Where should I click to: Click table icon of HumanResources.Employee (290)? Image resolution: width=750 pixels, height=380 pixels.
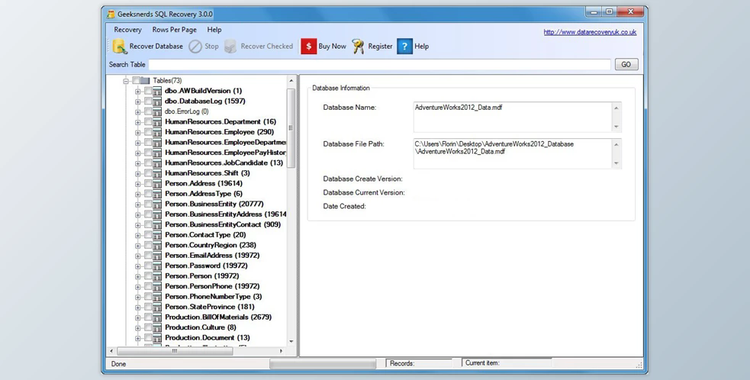pyautogui.click(x=157, y=132)
